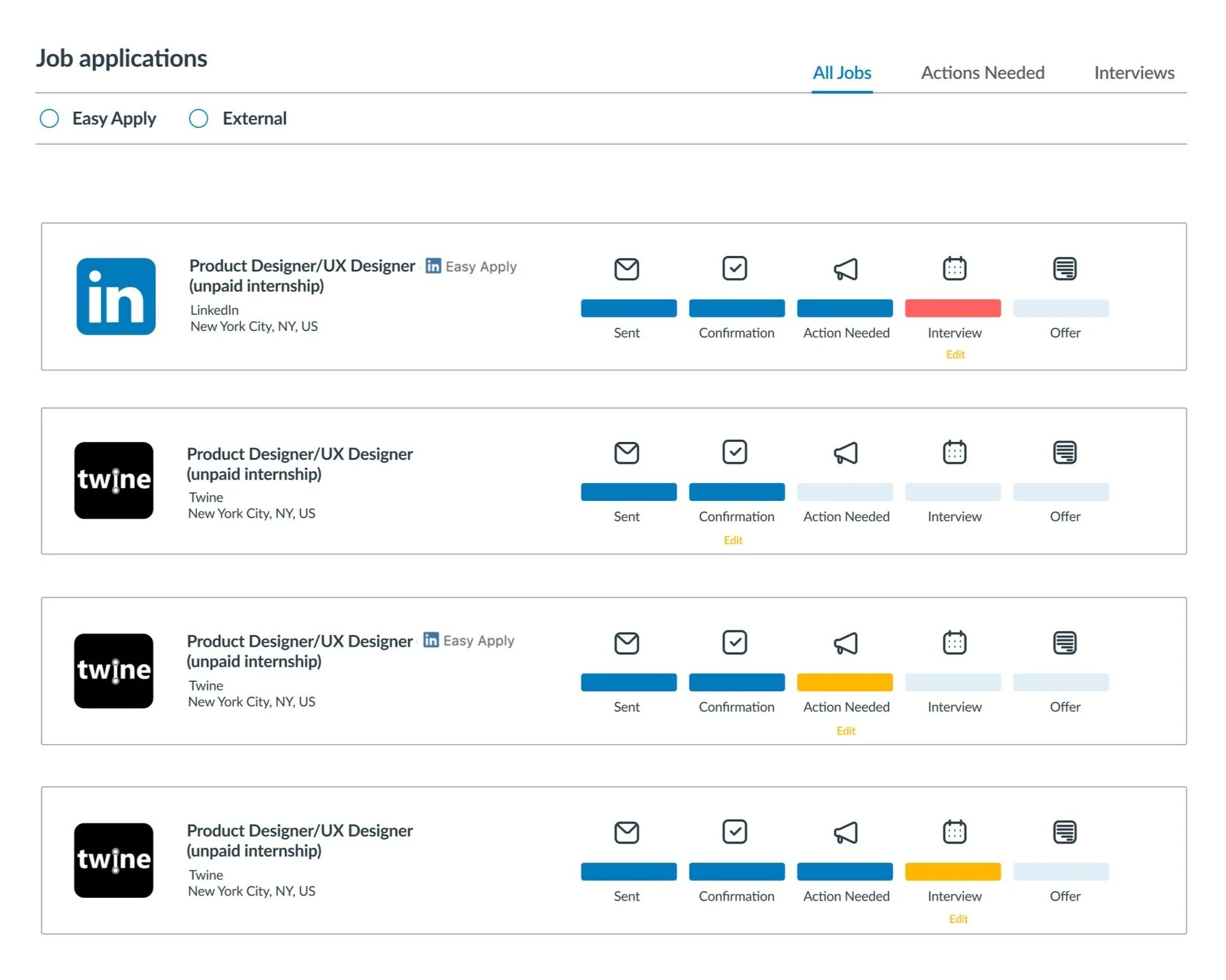Click the red Interview progress bar
The width and height of the screenshot is (1226, 980).
(x=952, y=308)
